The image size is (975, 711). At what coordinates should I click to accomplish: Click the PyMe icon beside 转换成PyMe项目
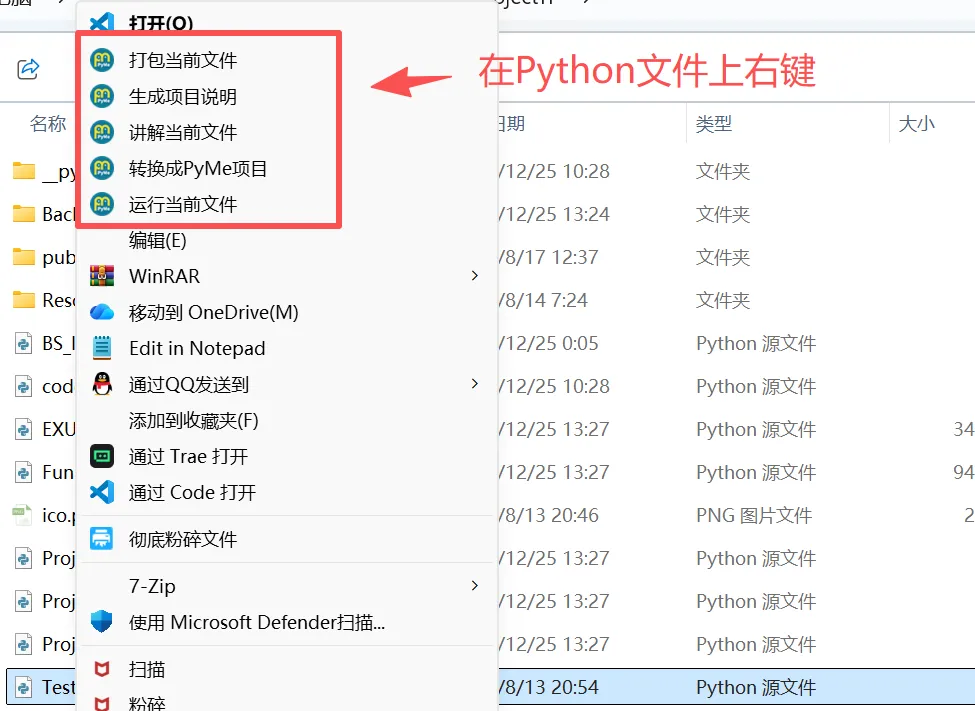102,168
